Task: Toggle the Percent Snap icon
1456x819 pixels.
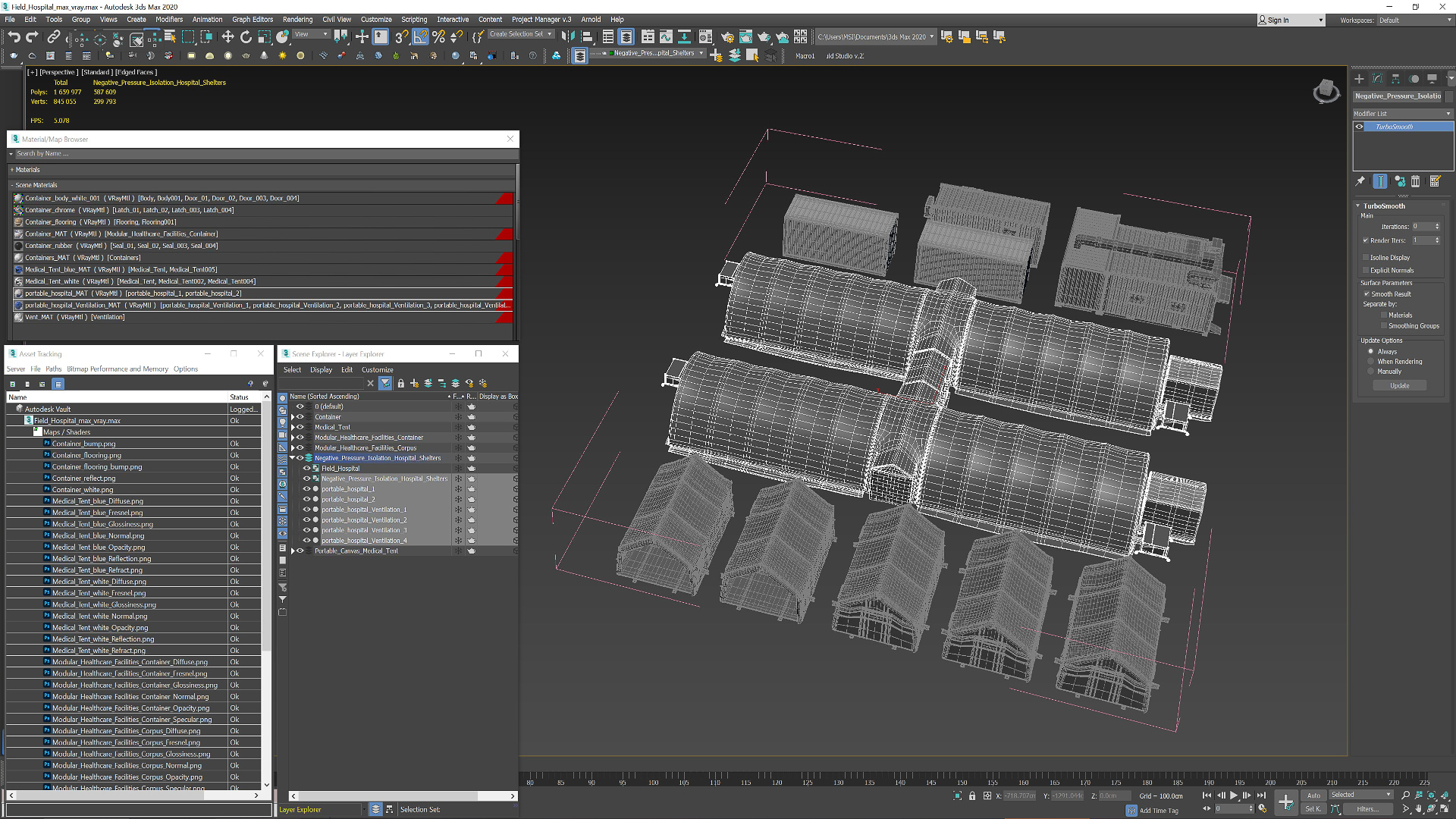Action: tap(438, 36)
